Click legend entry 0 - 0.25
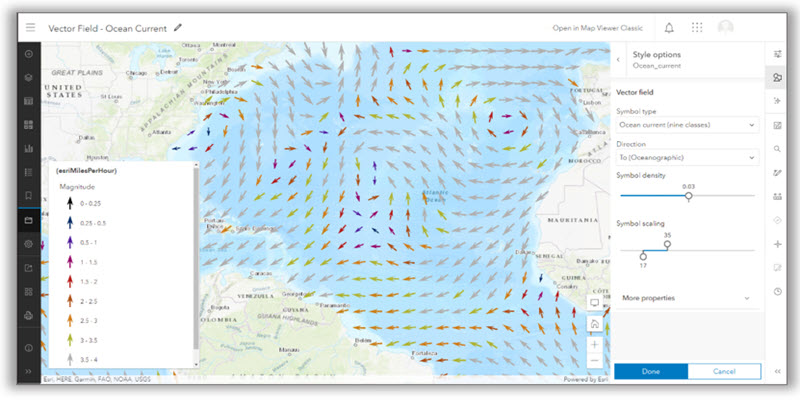Screen dimensions: 800x400 pos(90,203)
